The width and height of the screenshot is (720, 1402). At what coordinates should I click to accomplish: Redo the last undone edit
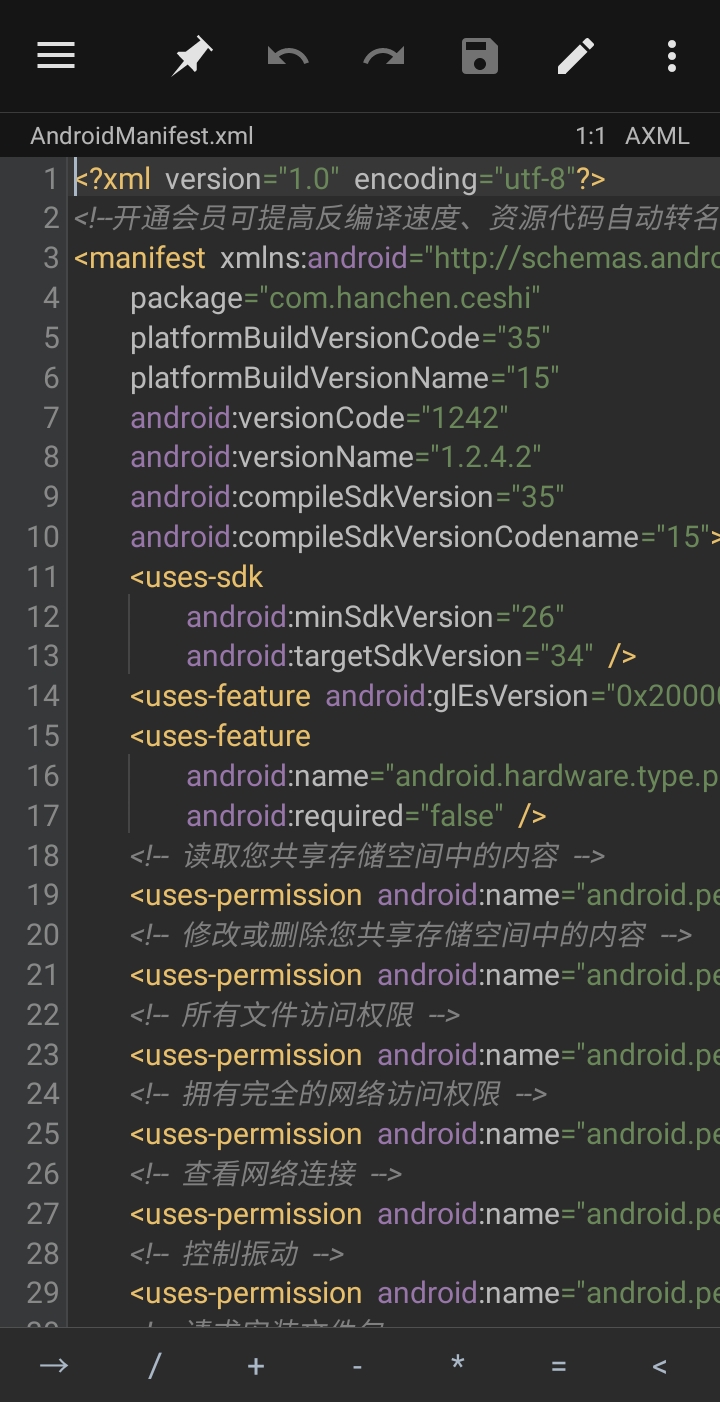(383, 56)
